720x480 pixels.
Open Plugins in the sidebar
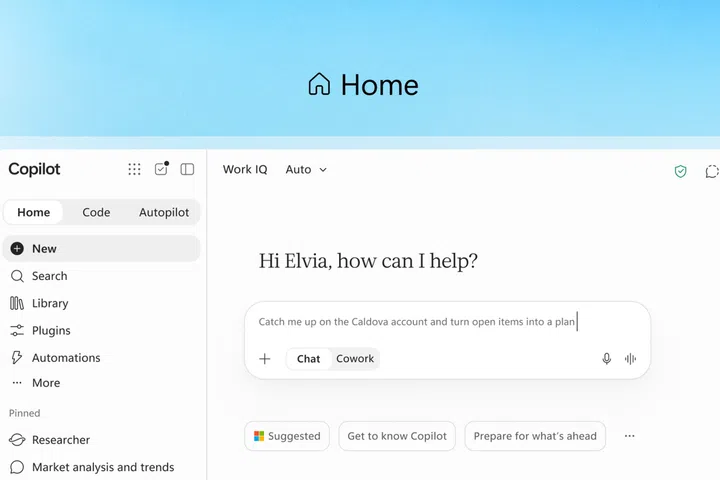101,330
